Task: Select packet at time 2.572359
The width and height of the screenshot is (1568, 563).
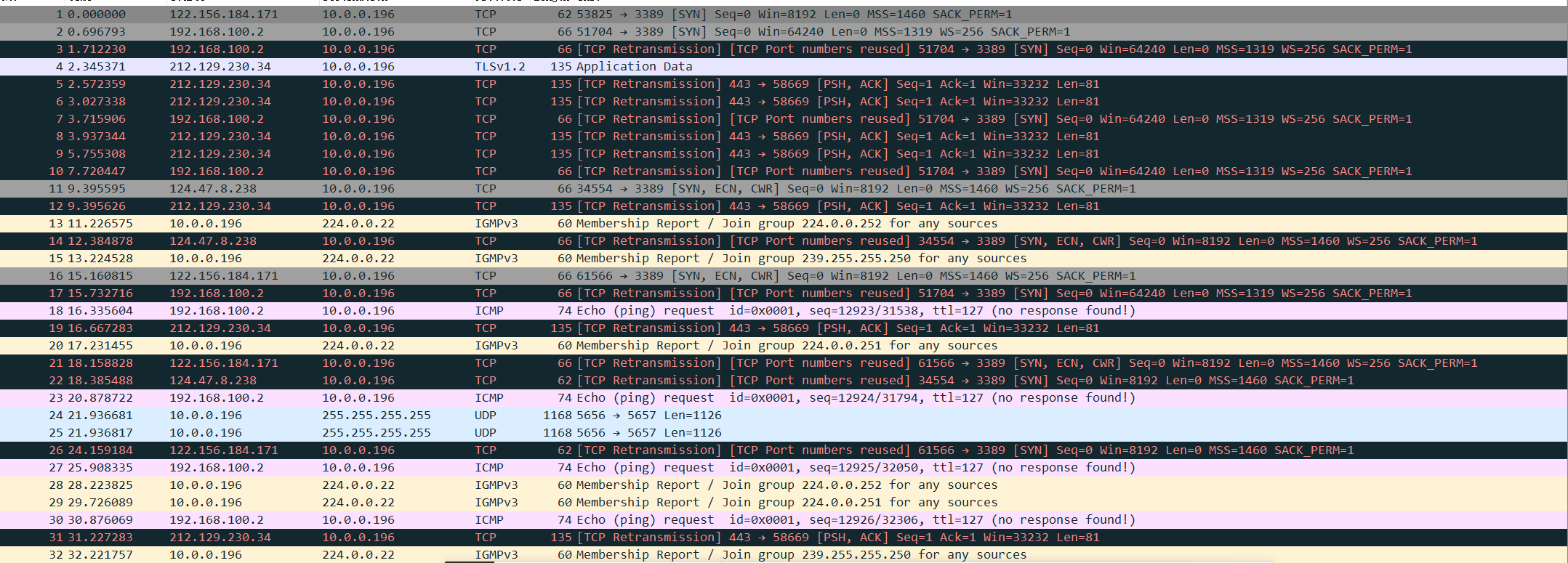Action: [784, 84]
